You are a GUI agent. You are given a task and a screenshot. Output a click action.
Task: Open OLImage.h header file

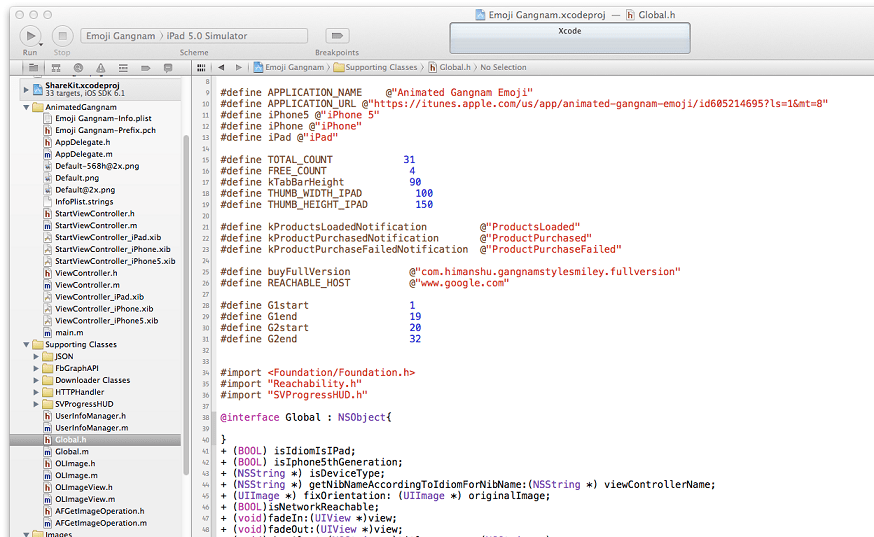pyautogui.click(x=75, y=463)
